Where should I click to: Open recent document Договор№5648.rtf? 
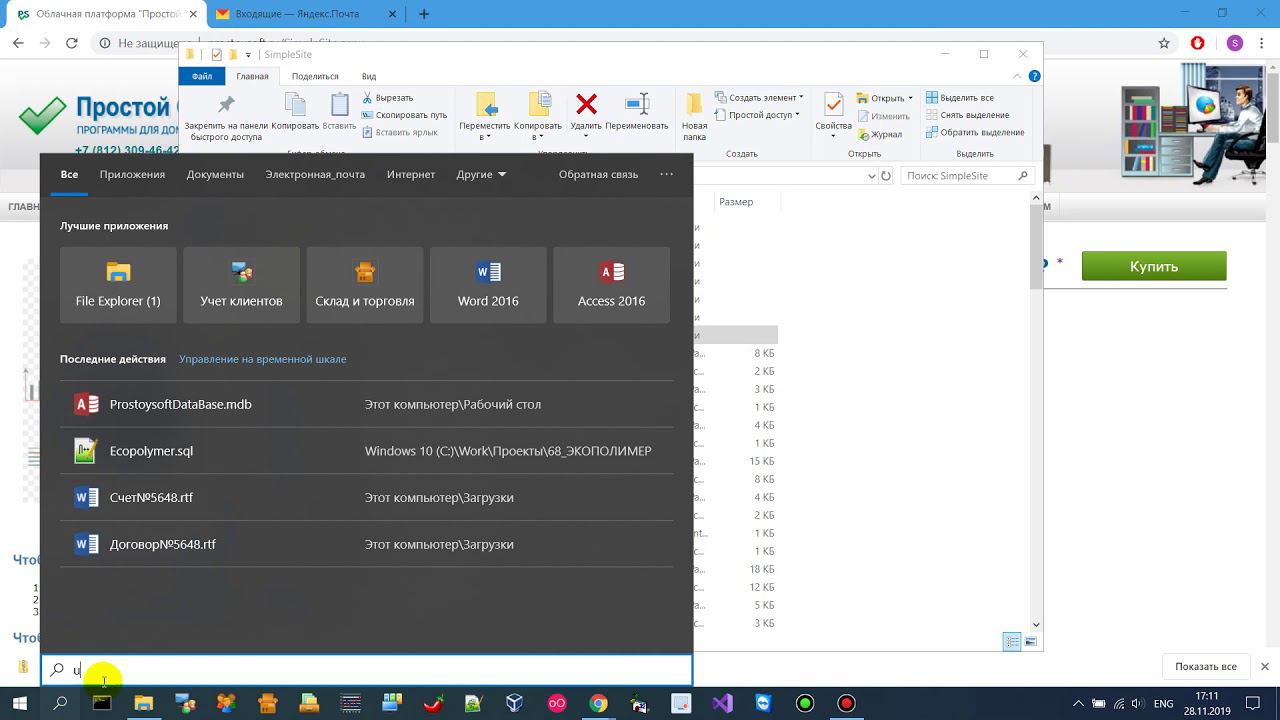coord(366,544)
